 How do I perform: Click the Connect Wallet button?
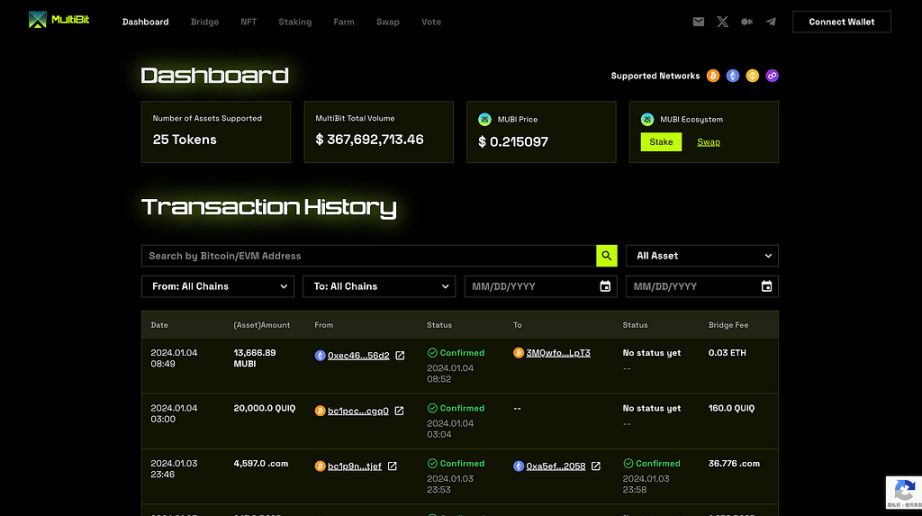[841, 22]
